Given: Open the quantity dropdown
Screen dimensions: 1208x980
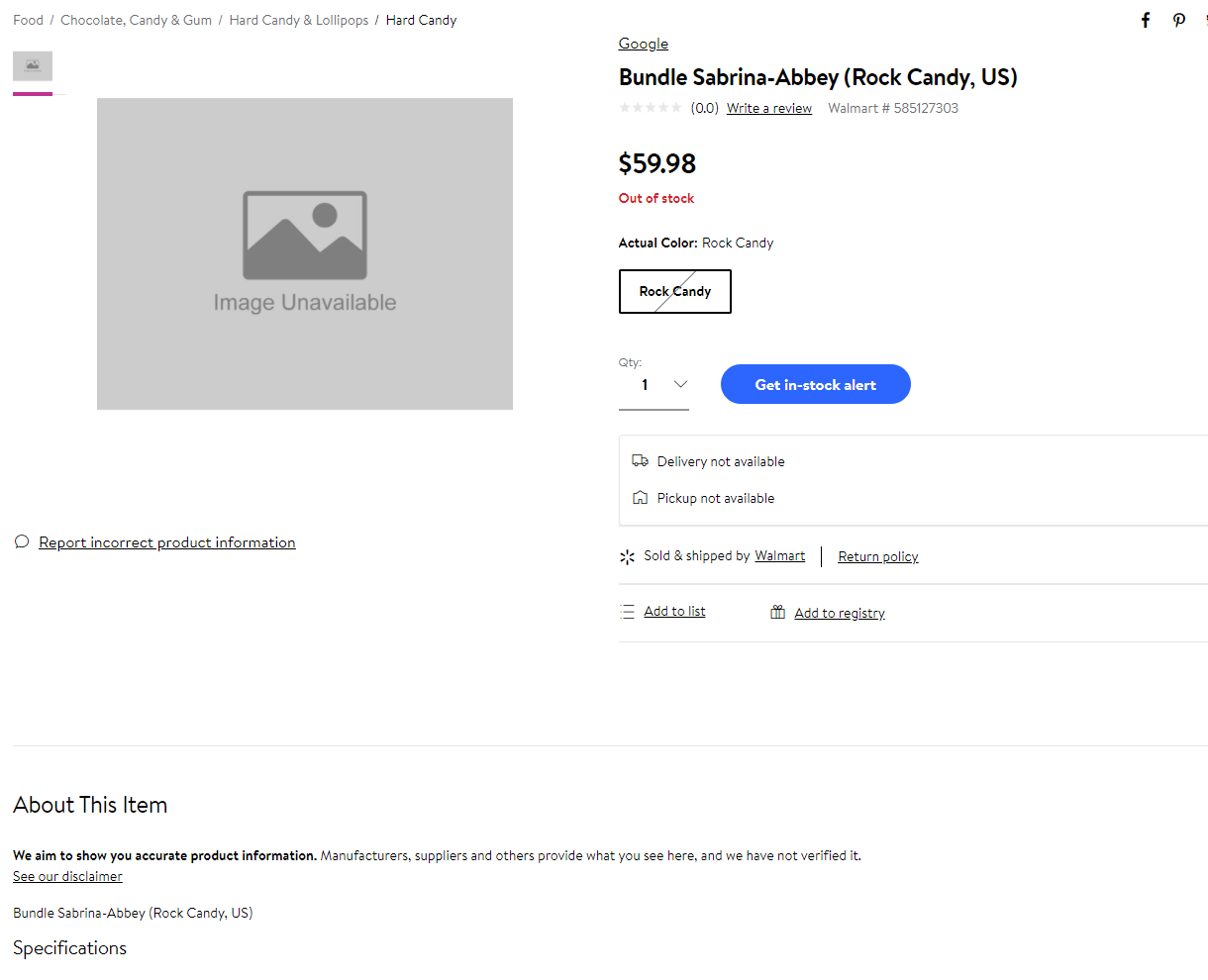Looking at the screenshot, I should click(x=654, y=385).
